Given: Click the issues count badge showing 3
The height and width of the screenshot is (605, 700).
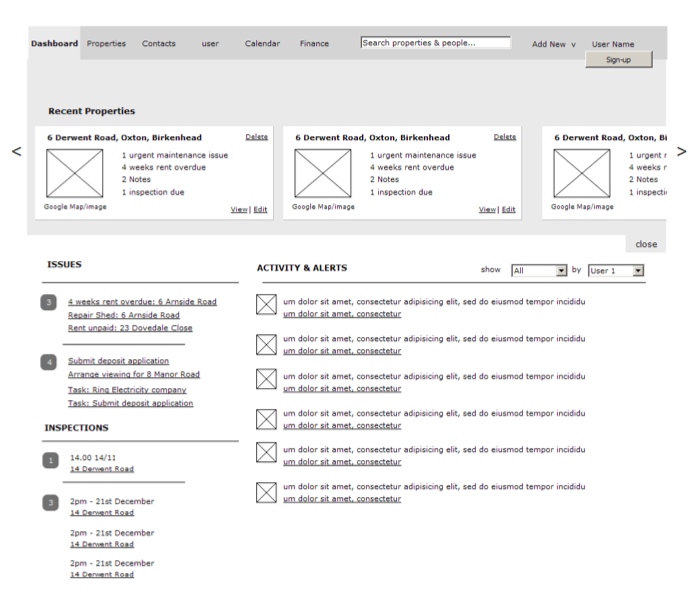Looking at the screenshot, I should (x=49, y=302).
